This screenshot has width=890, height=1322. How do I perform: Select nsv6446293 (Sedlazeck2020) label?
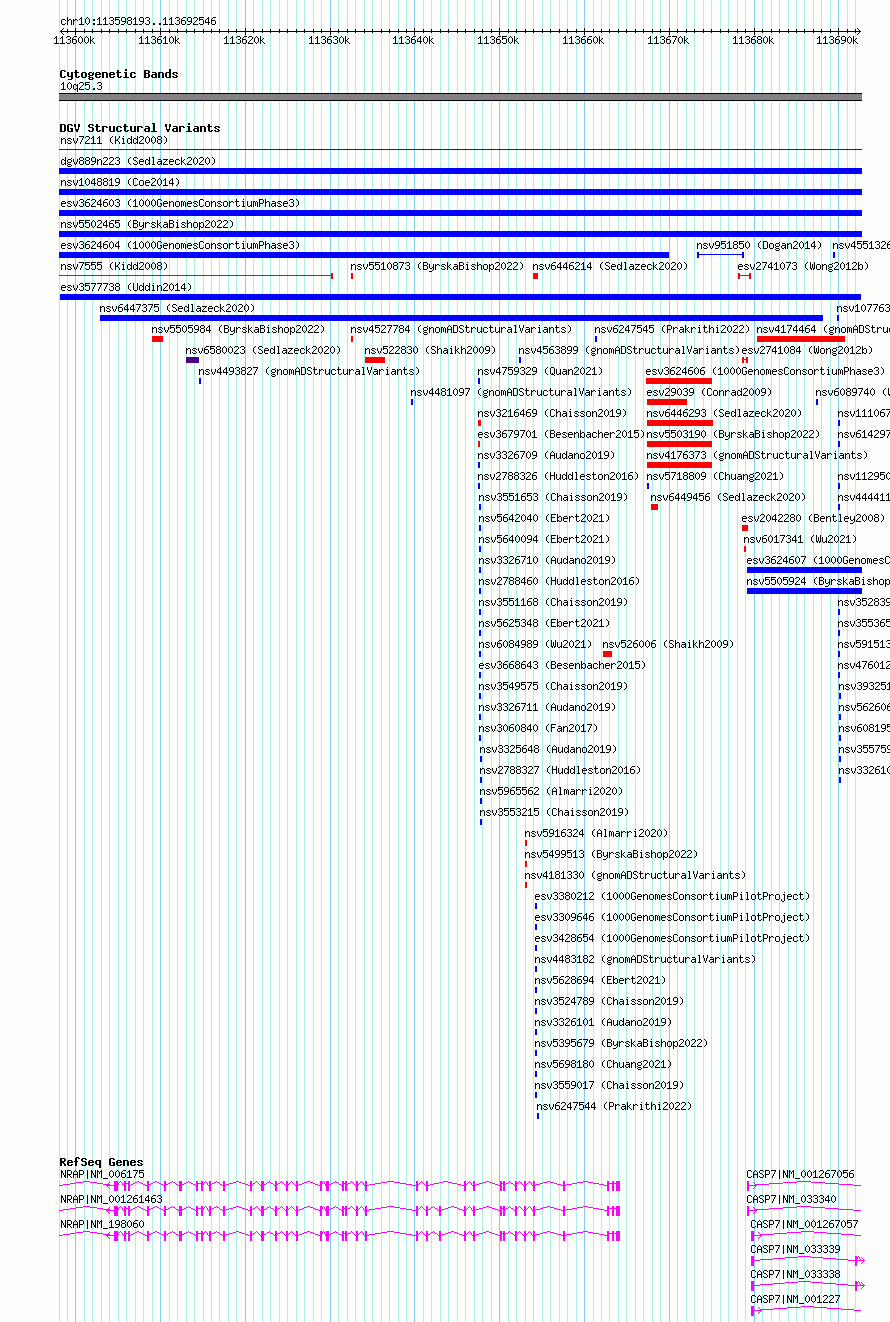(724, 413)
